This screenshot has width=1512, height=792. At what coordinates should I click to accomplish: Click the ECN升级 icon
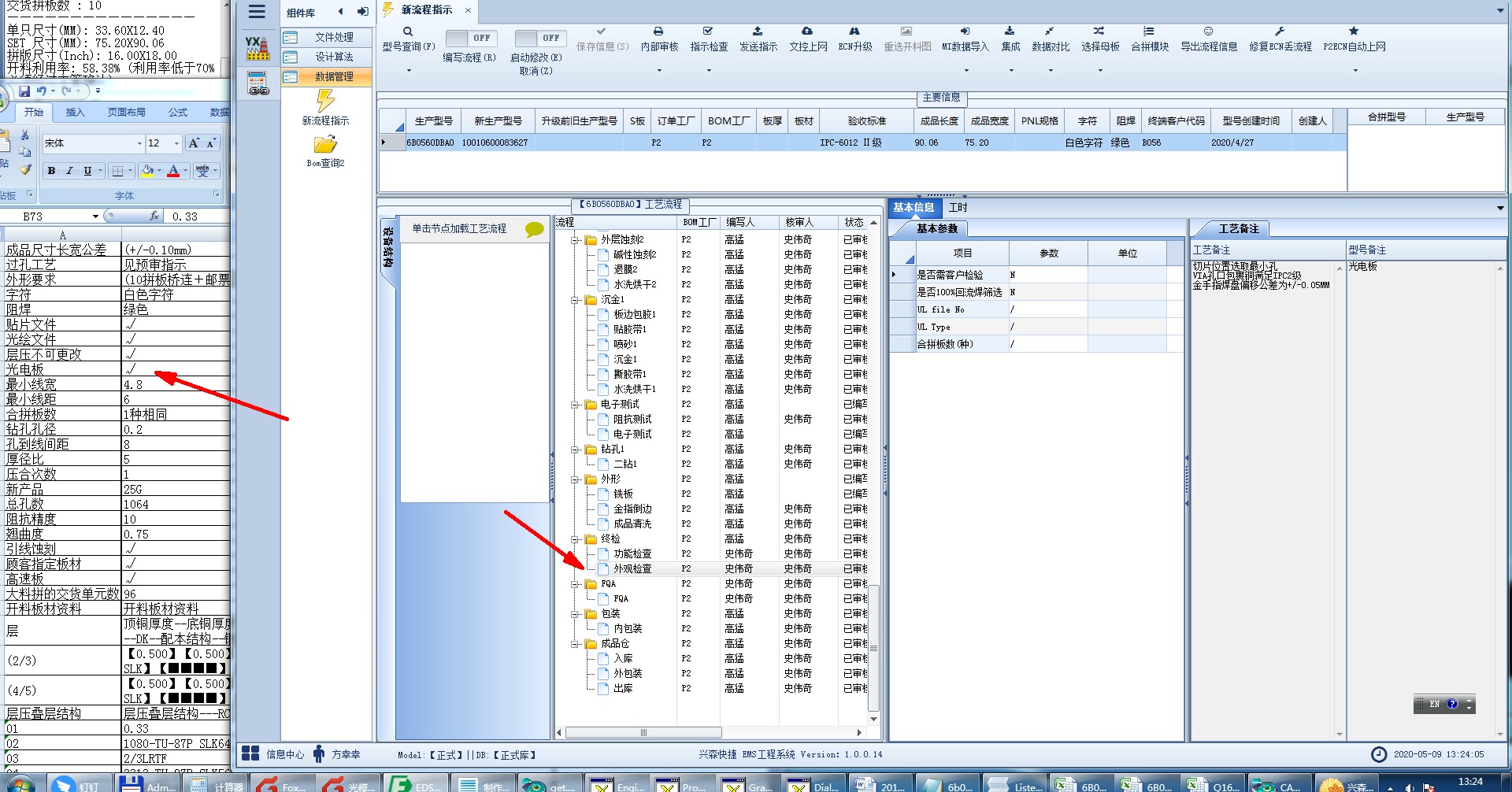click(x=854, y=31)
